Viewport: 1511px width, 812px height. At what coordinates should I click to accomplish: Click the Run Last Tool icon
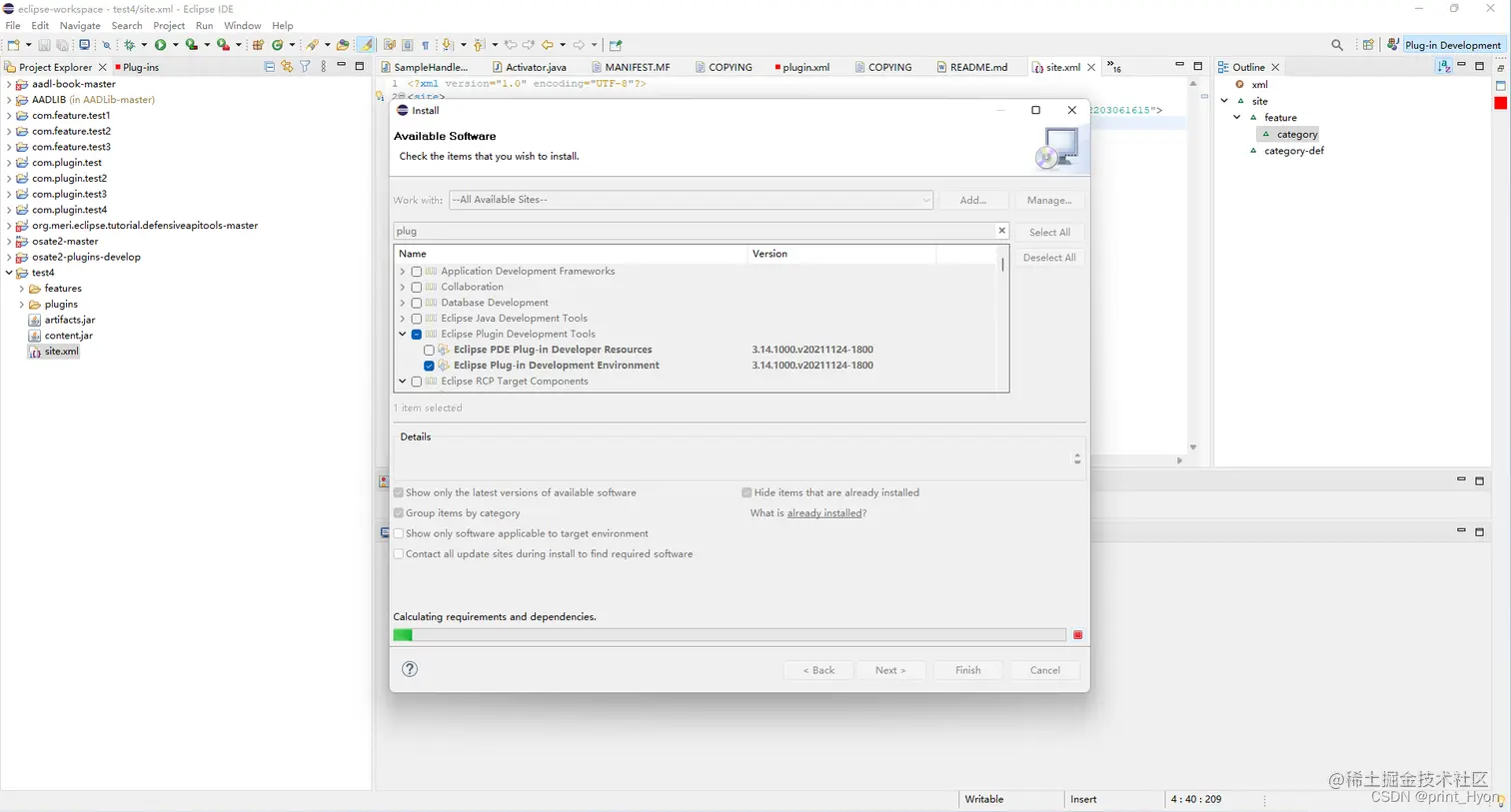coord(224,45)
